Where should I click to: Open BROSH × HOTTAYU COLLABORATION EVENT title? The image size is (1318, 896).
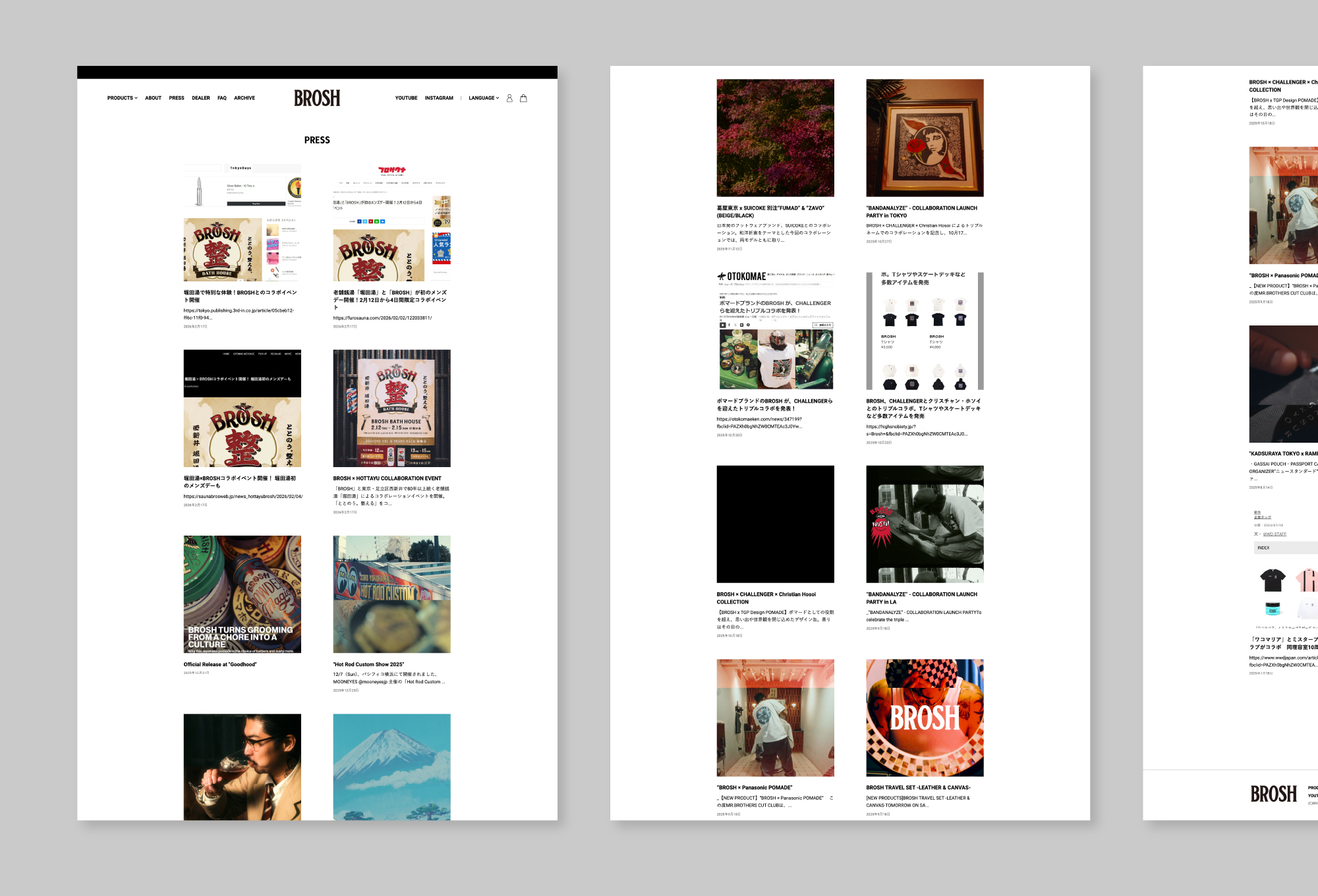[x=387, y=478]
